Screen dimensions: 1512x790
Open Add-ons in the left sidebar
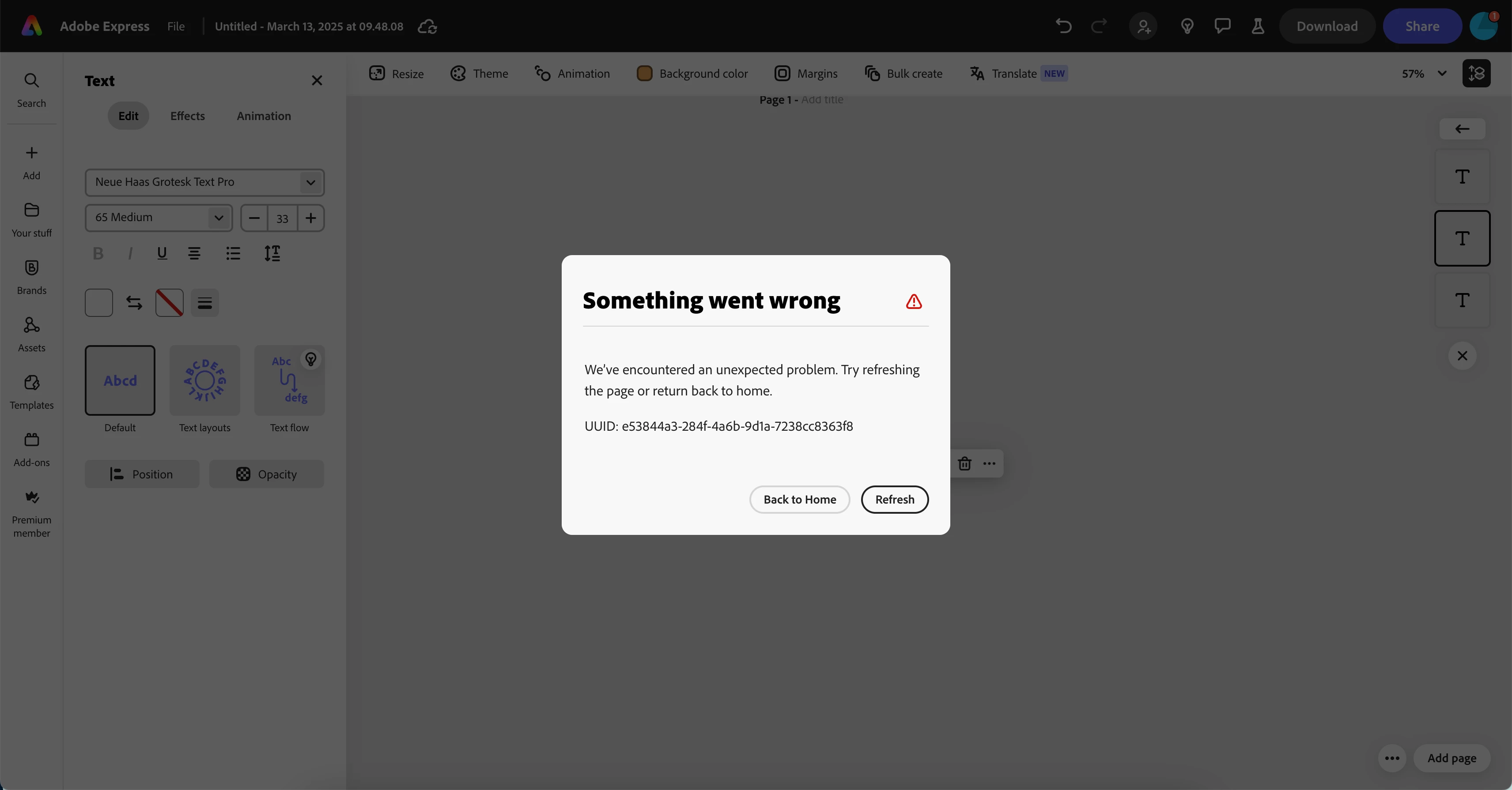click(x=32, y=449)
